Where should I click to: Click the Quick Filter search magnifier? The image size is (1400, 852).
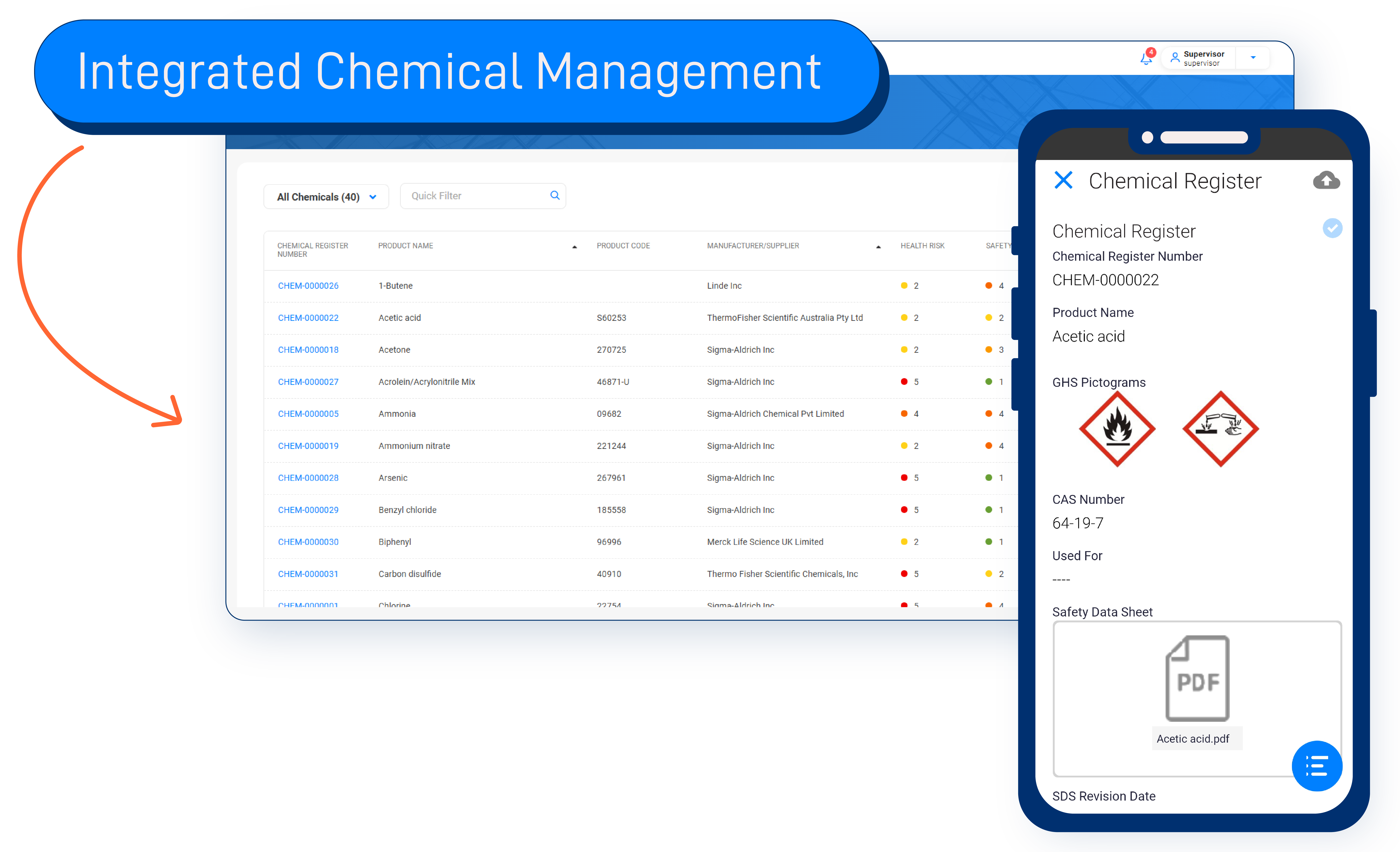pyautogui.click(x=555, y=196)
